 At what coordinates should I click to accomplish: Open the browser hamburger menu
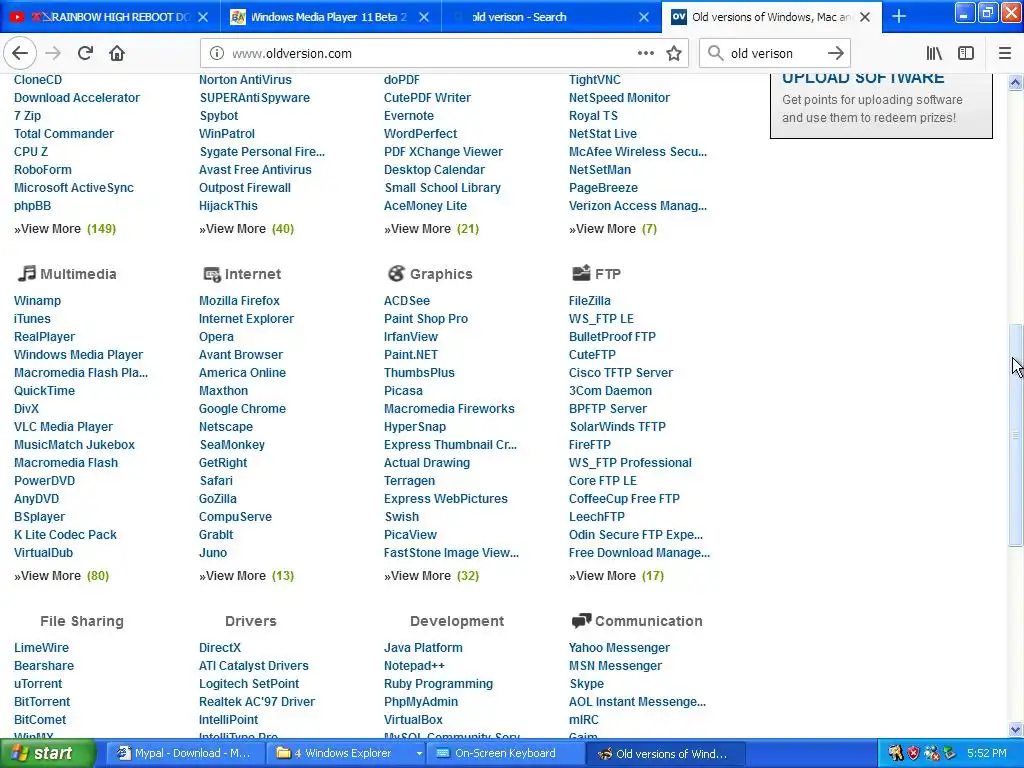[x=1005, y=54]
